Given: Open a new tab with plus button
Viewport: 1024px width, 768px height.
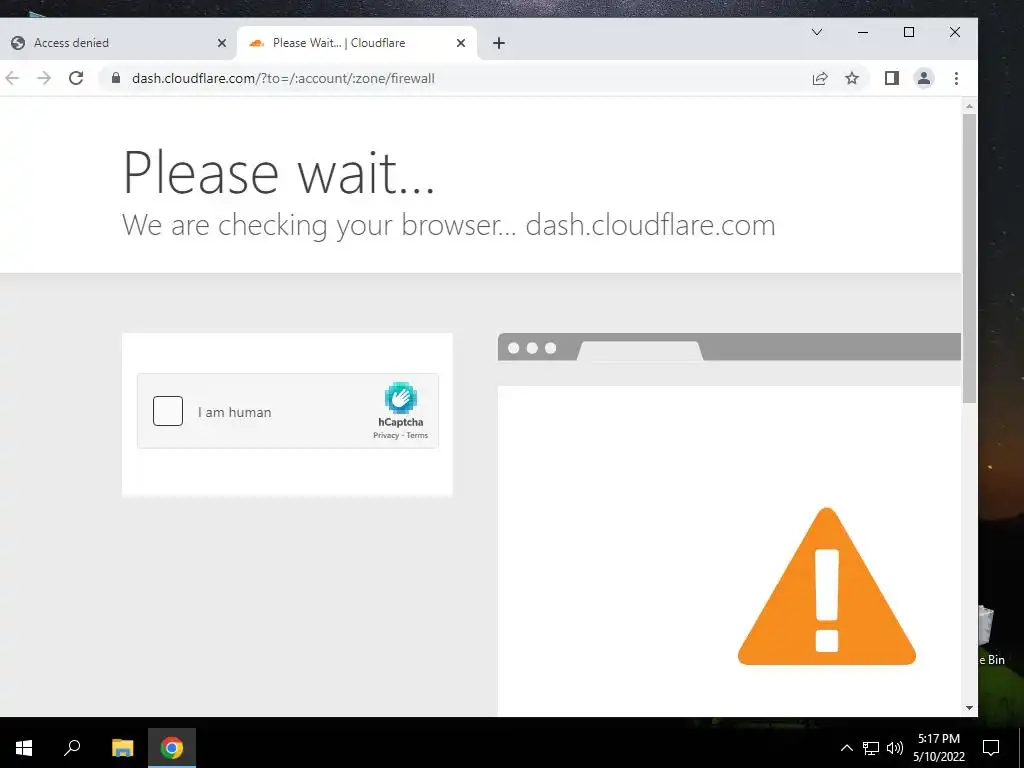Looking at the screenshot, I should click(499, 43).
